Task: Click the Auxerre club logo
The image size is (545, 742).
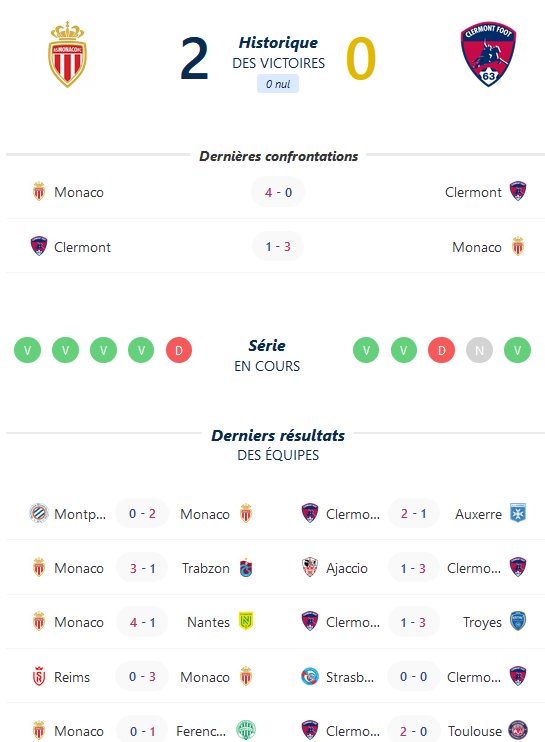Action: (x=518, y=513)
